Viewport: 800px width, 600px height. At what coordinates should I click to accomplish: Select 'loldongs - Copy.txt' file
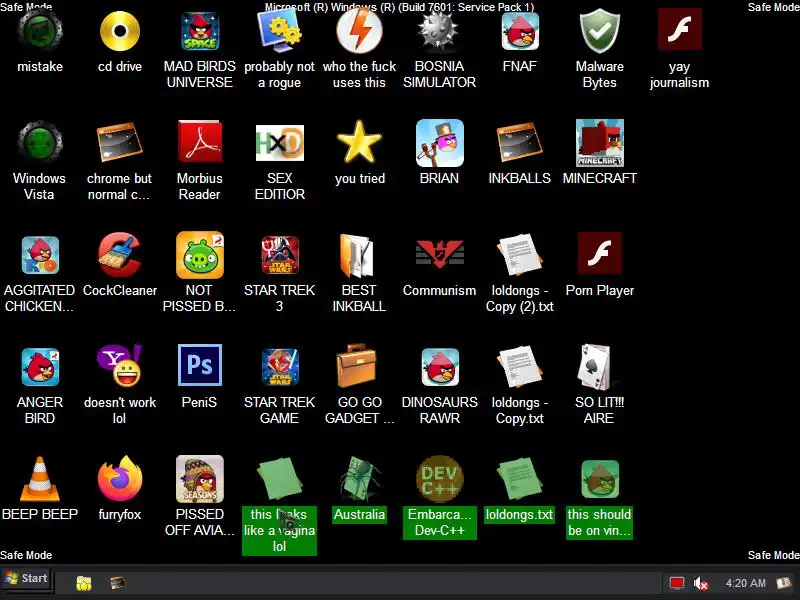[520, 366]
